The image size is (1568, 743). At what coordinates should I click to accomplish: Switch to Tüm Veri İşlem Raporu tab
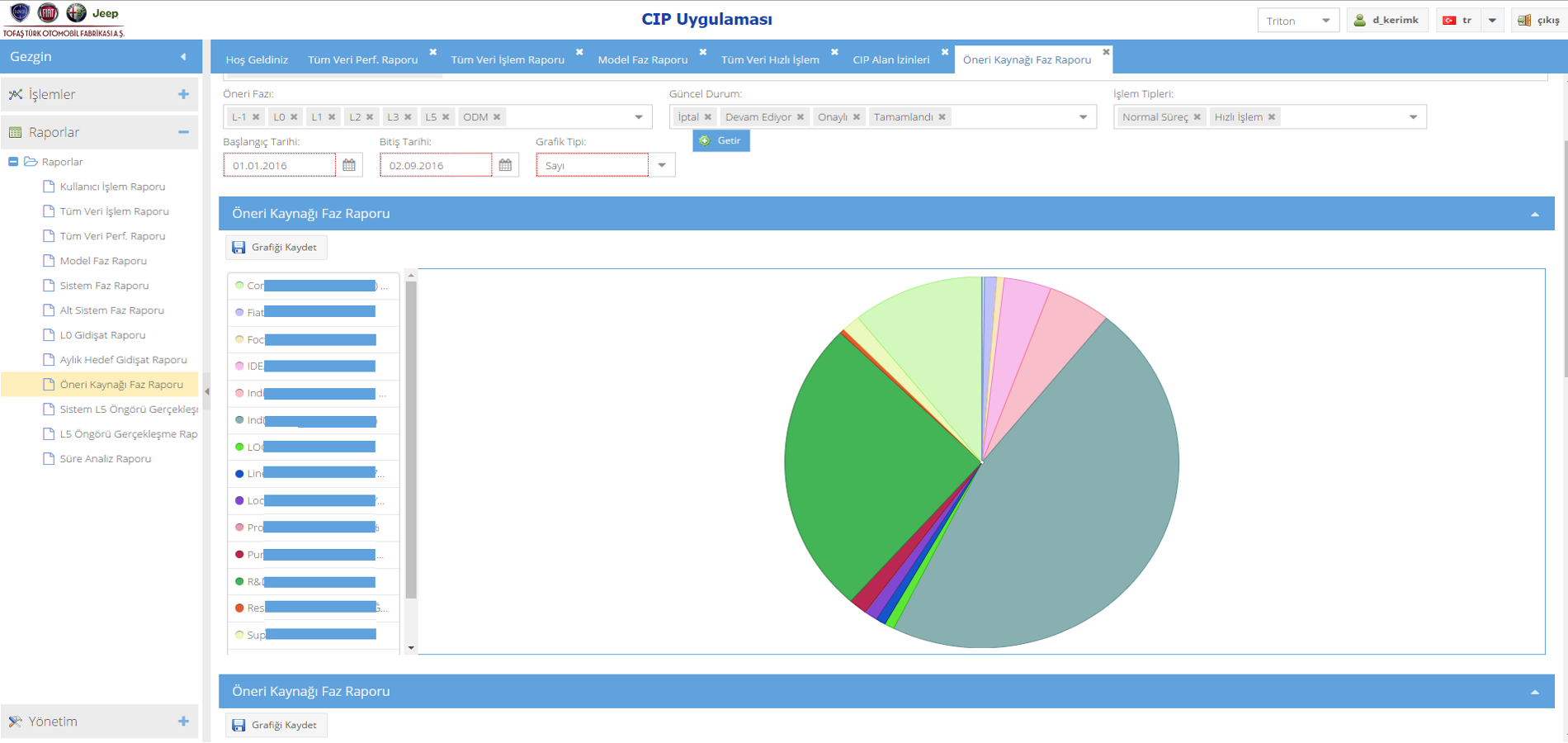tap(508, 59)
